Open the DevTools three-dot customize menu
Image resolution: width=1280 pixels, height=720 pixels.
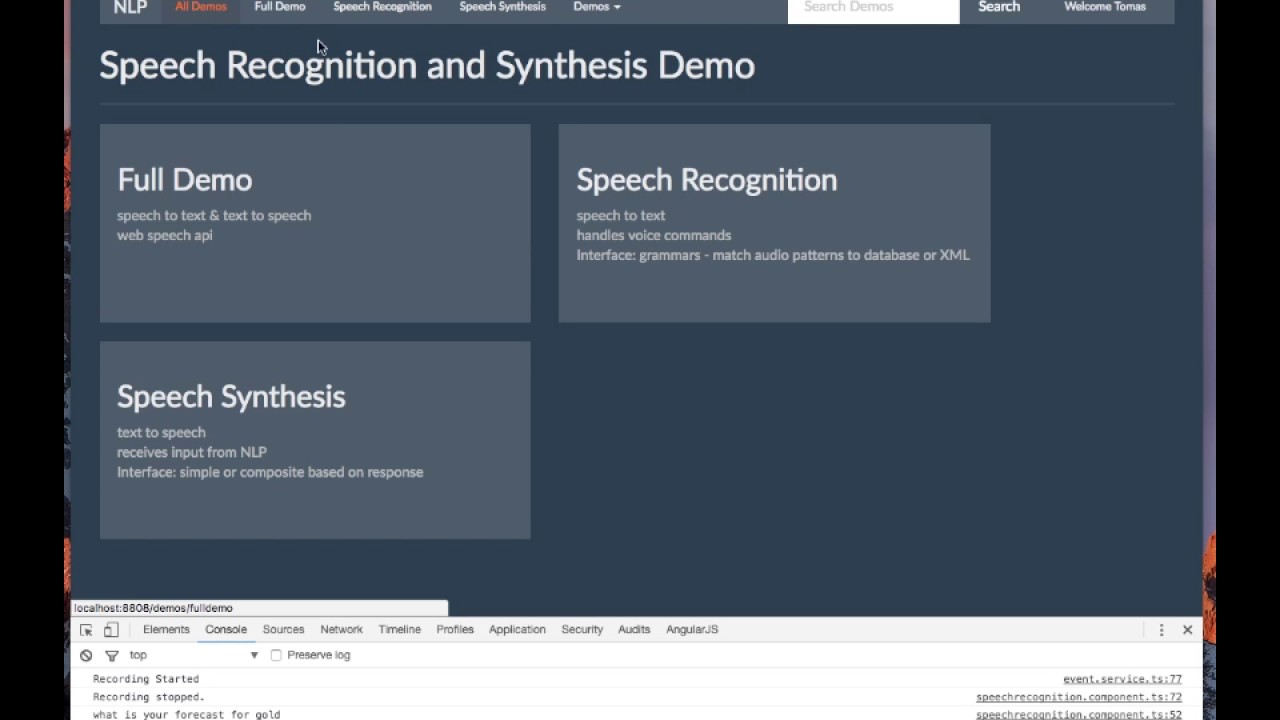pyautogui.click(x=1161, y=630)
